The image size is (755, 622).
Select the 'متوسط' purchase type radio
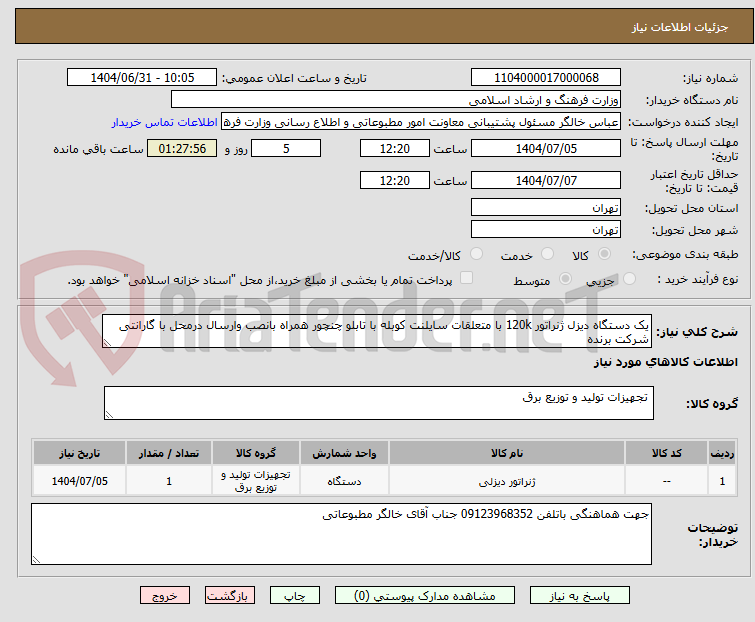click(x=565, y=279)
